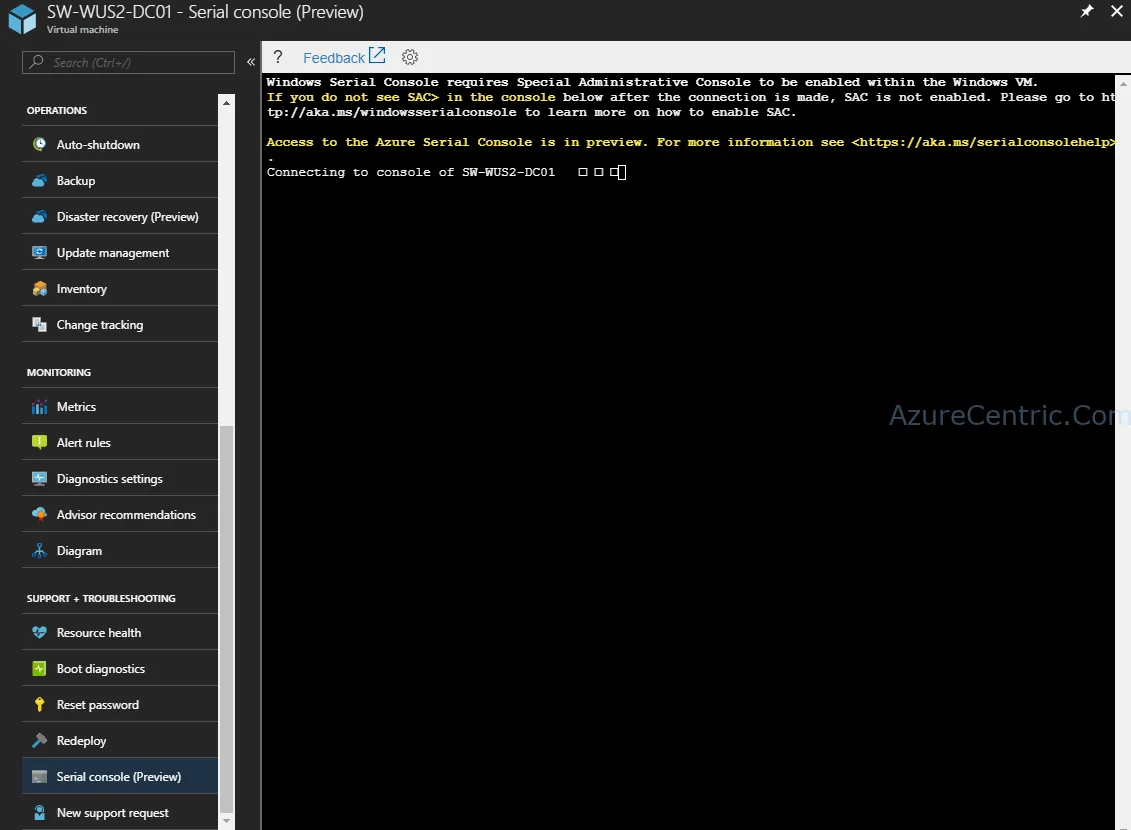Click the sidebar scroll up arrow
Screen dimensions: 1131x830
tap(226, 103)
